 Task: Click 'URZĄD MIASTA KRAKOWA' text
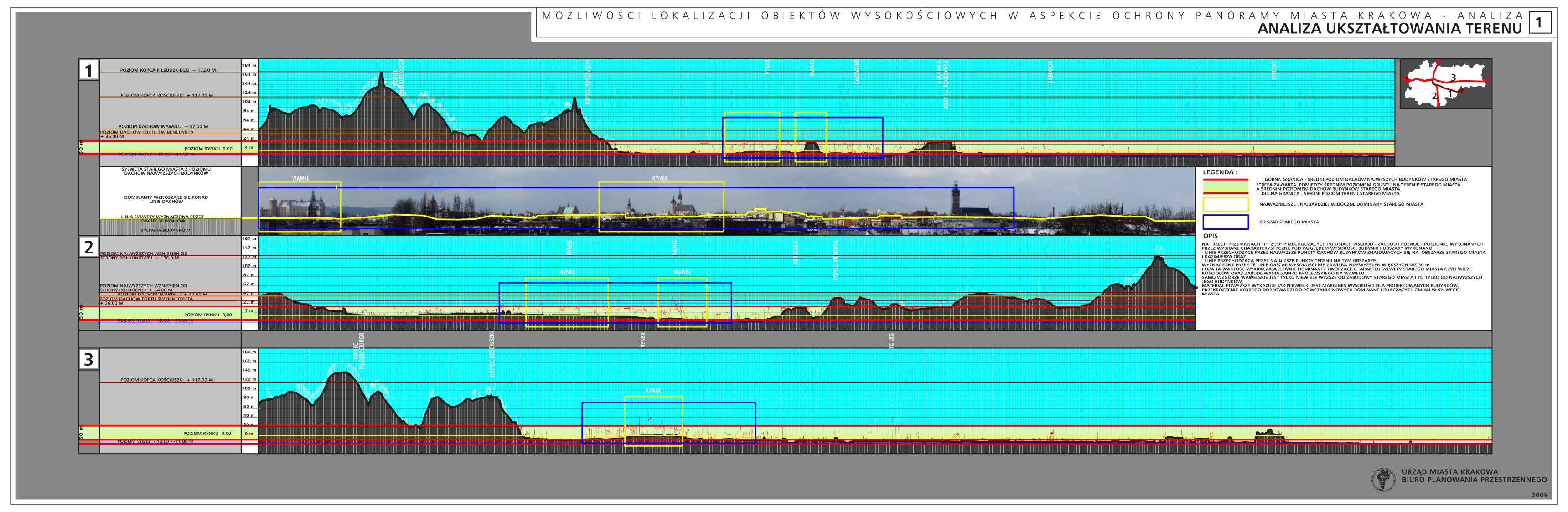pyautogui.click(x=1450, y=472)
